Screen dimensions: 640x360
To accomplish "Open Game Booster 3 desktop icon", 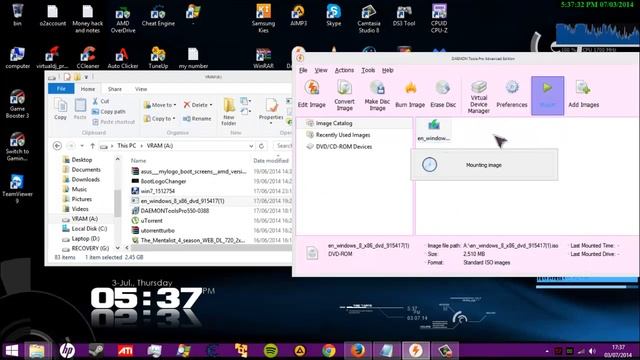I will pos(17,104).
